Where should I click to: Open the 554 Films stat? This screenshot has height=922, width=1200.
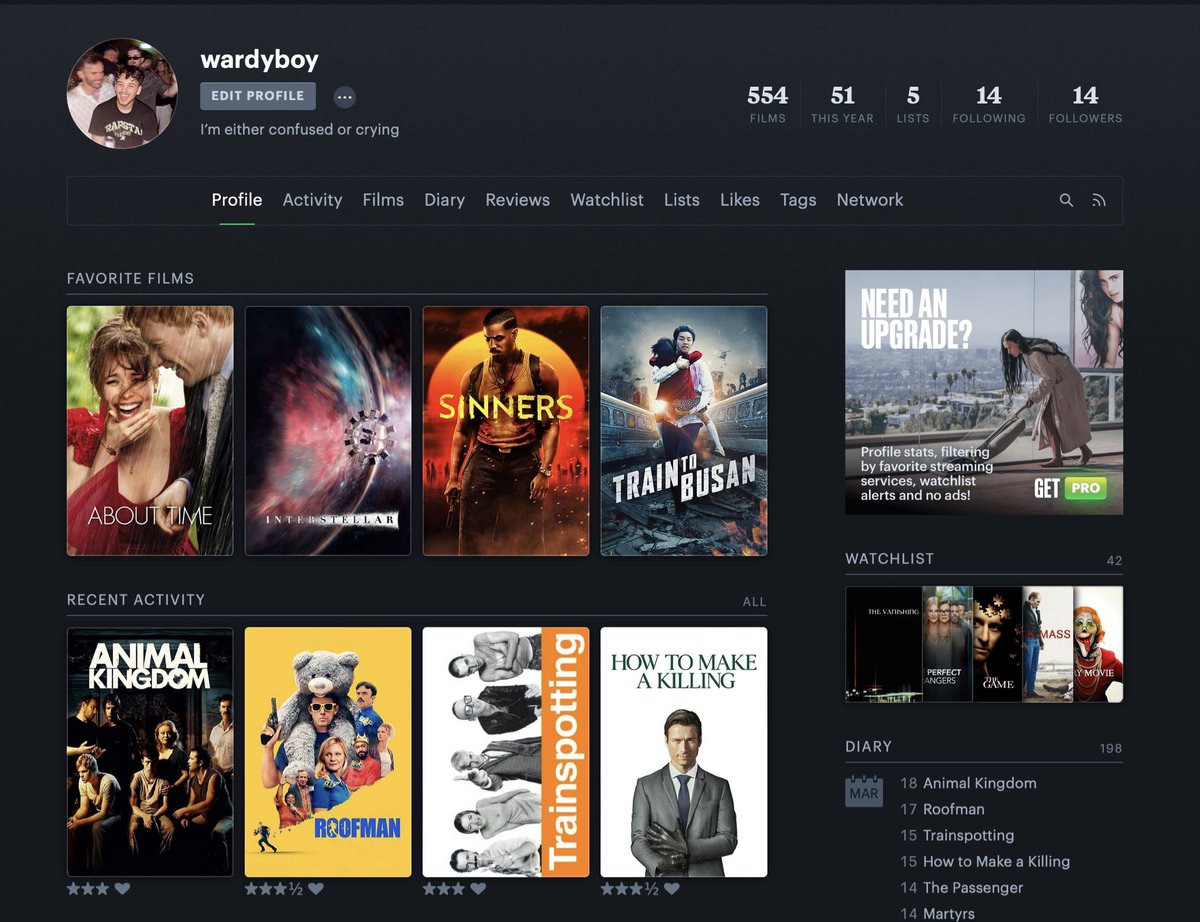point(768,104)
